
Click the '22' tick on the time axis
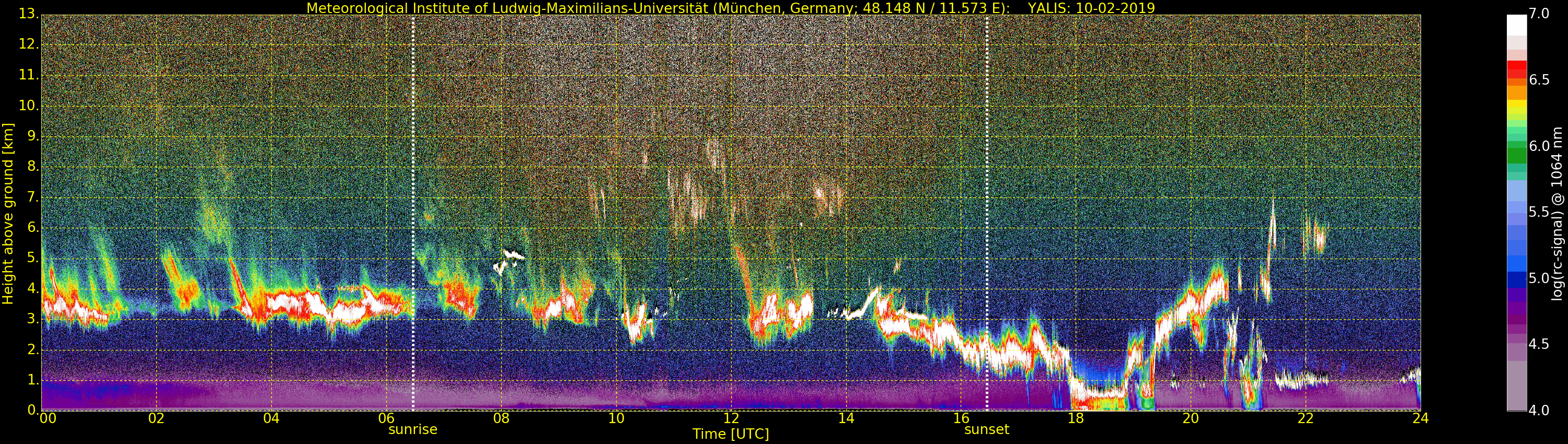point(1306,418)
